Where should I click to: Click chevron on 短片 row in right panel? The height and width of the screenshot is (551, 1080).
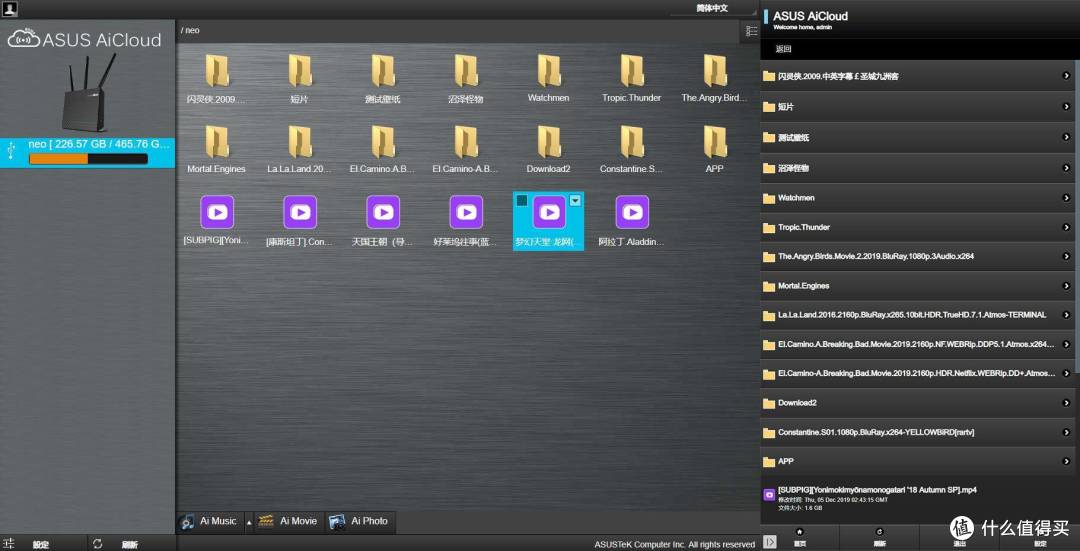click(x=1066, y=107)
